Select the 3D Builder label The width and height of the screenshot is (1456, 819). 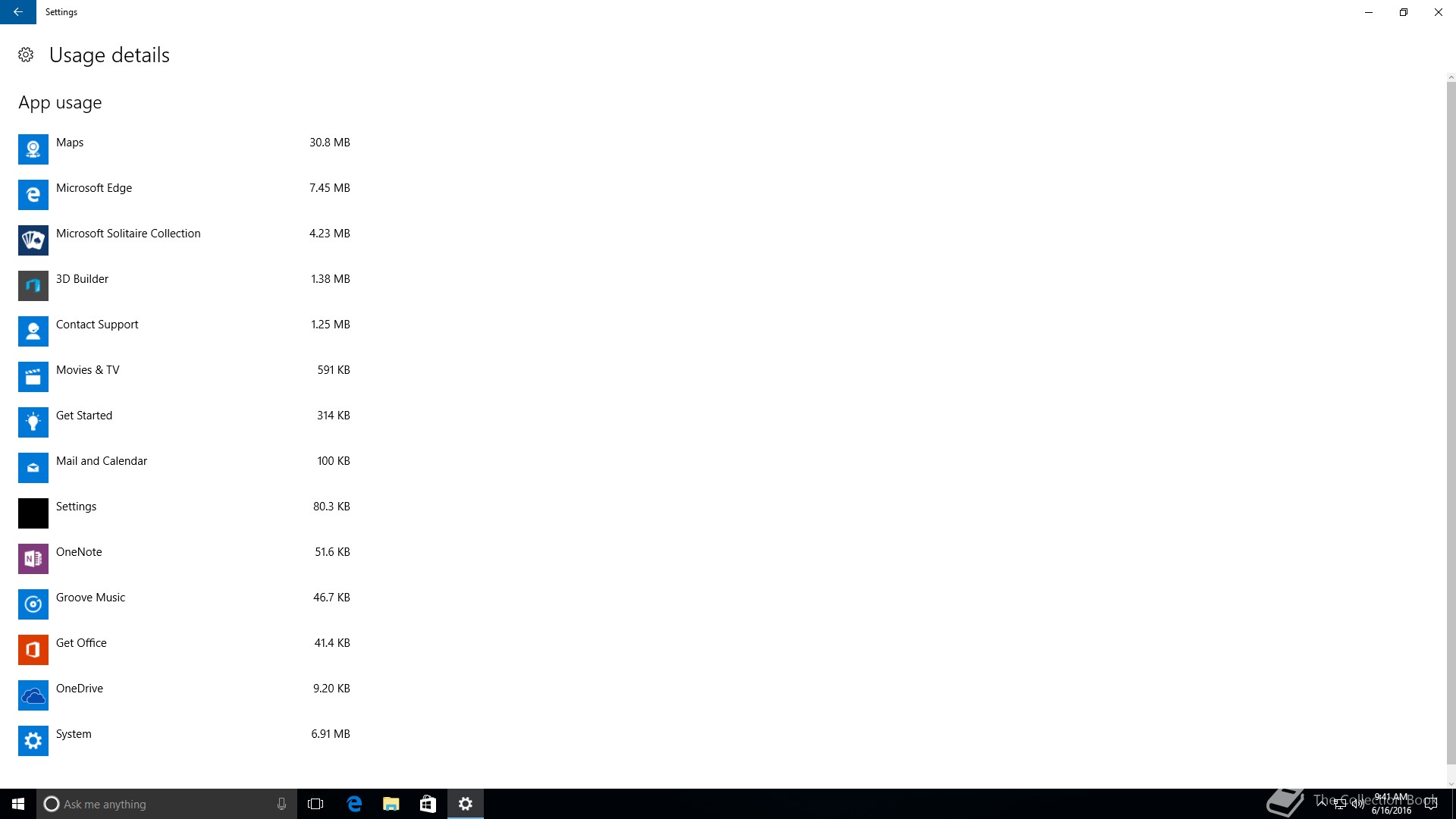[82, 279]
